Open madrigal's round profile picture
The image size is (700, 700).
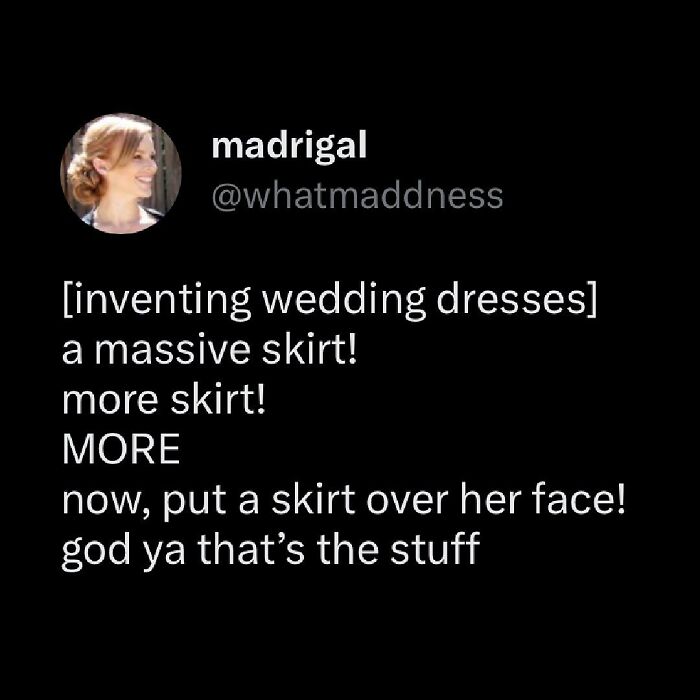121,173
